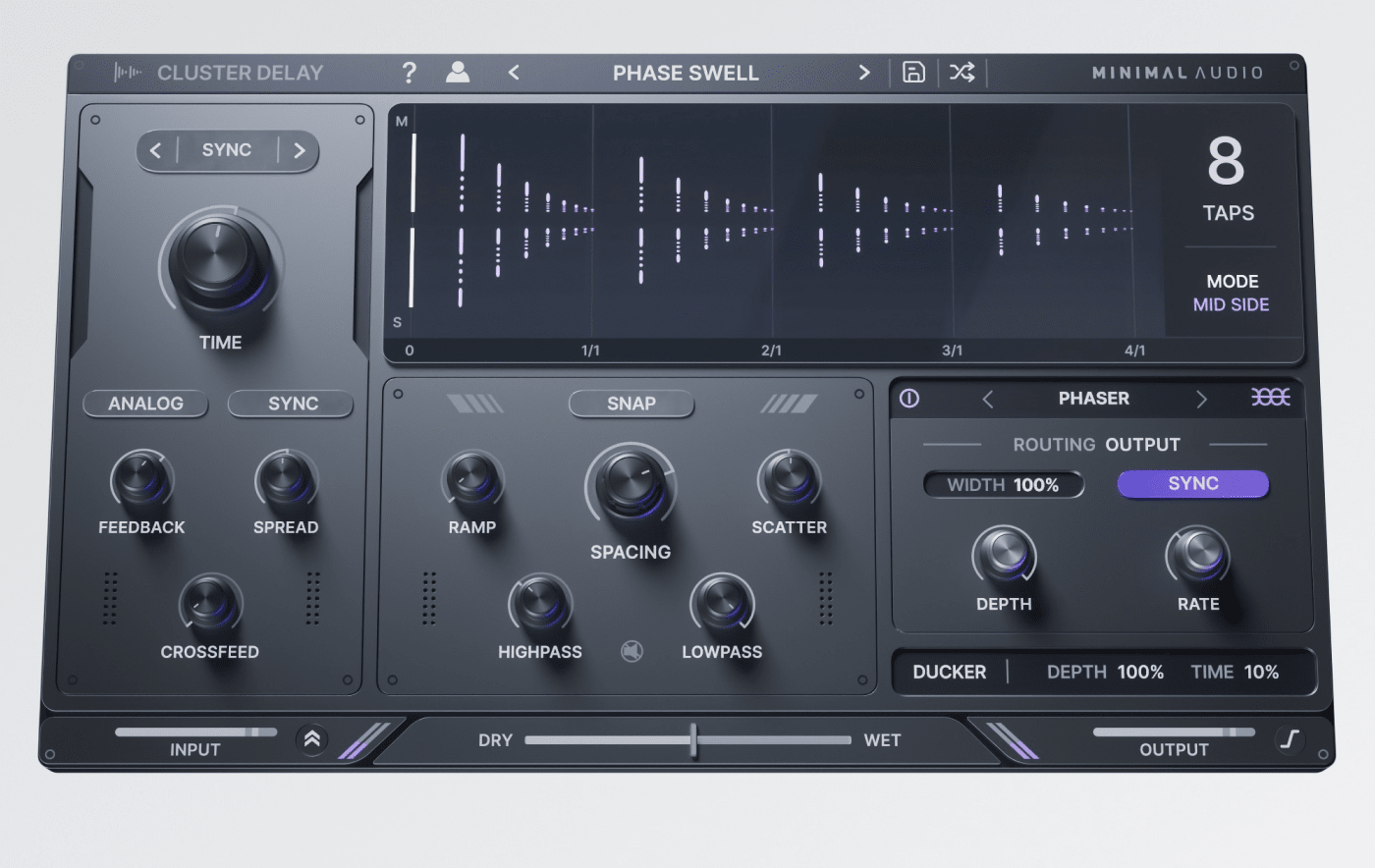Toggle the filter listen speaker icon

pyautogui.click(x=632, y=651)
